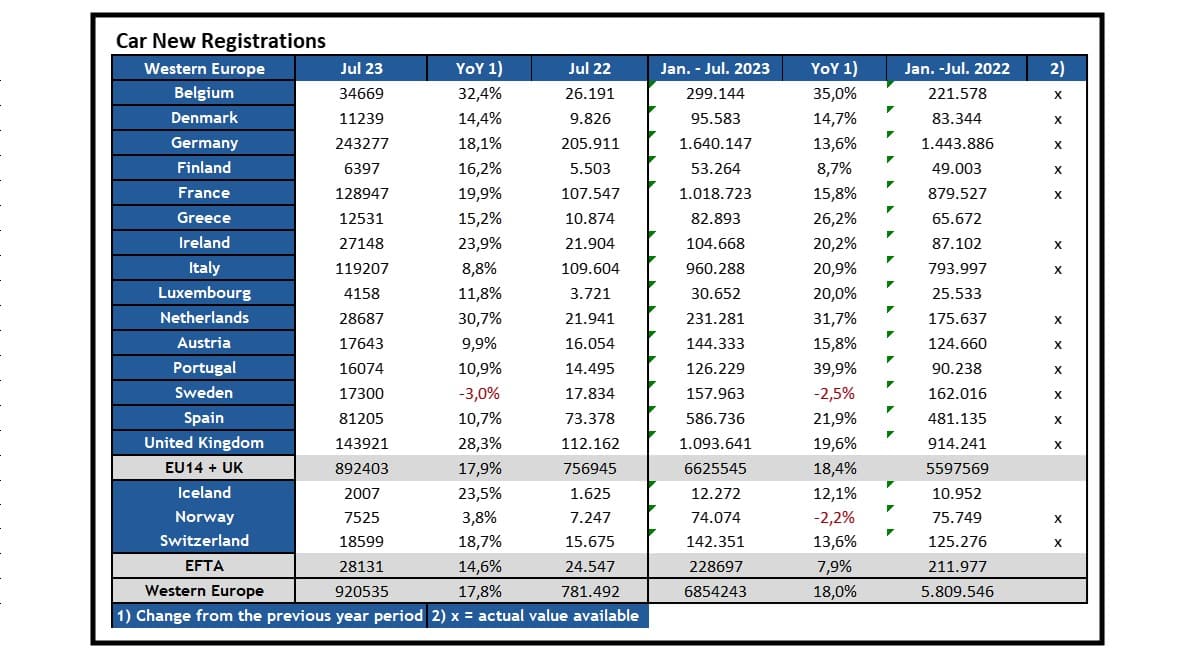Select the Austria row label
This screenshot has height=653, width=1203.
(x=204, y=343)
